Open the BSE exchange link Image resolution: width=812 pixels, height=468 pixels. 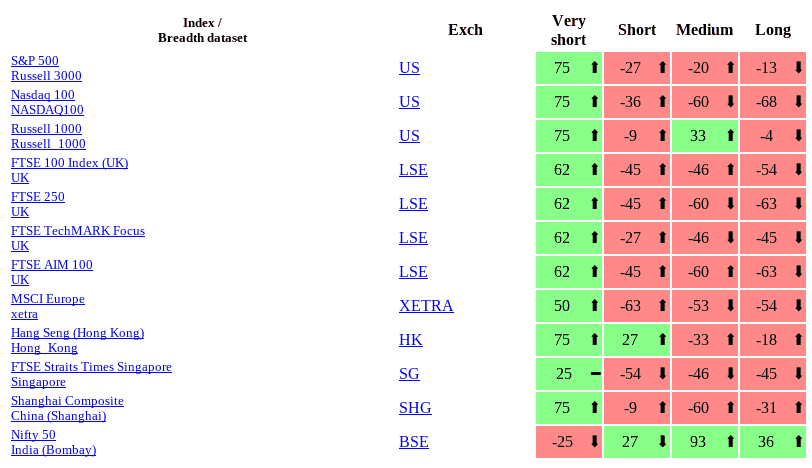tap(414, 442)
